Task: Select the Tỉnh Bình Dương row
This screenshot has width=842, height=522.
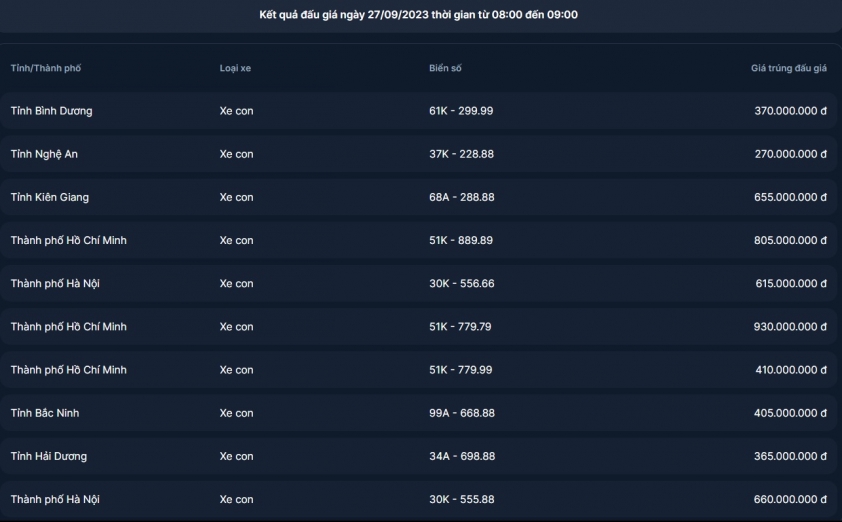Action: [418, 111]
